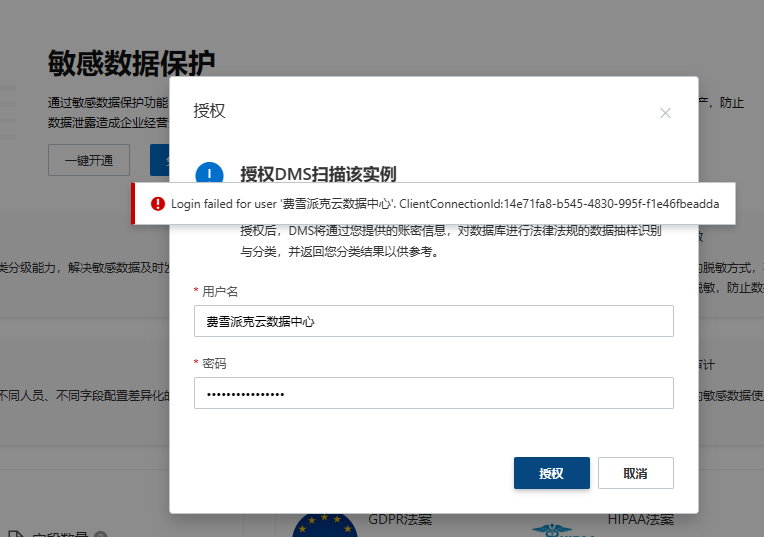Click the blue info icon beside 授权DMS扫描该实例

point(210,173)
